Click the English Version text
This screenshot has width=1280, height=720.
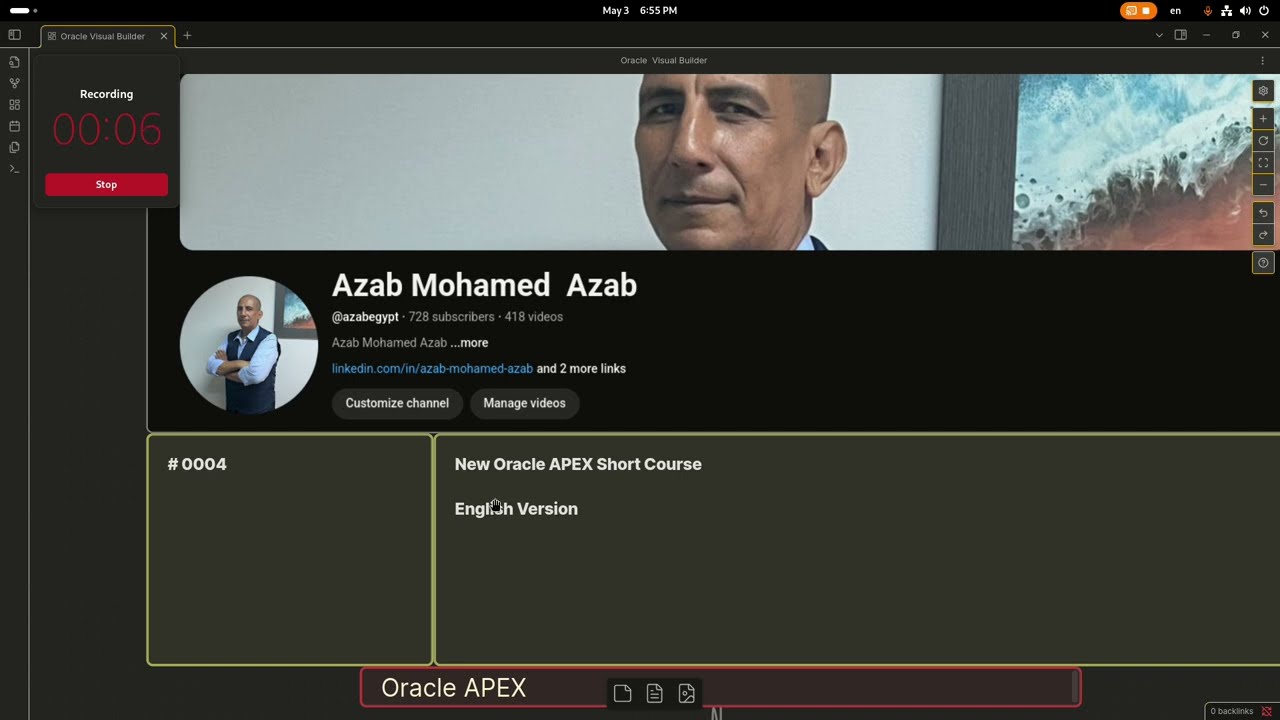516,508
